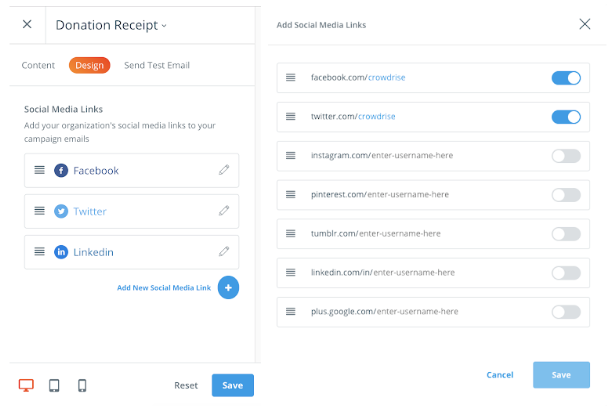Image resolution: width=613 pixels, height=414 pixels.
Task: Edit the Facebook link with pencil icon
Action: 224,170
